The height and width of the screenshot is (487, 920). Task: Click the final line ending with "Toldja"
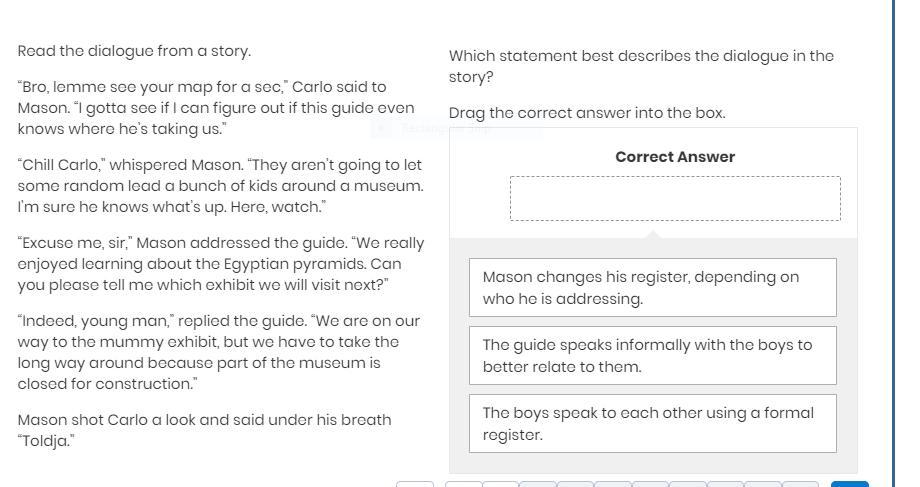(204, 430)
